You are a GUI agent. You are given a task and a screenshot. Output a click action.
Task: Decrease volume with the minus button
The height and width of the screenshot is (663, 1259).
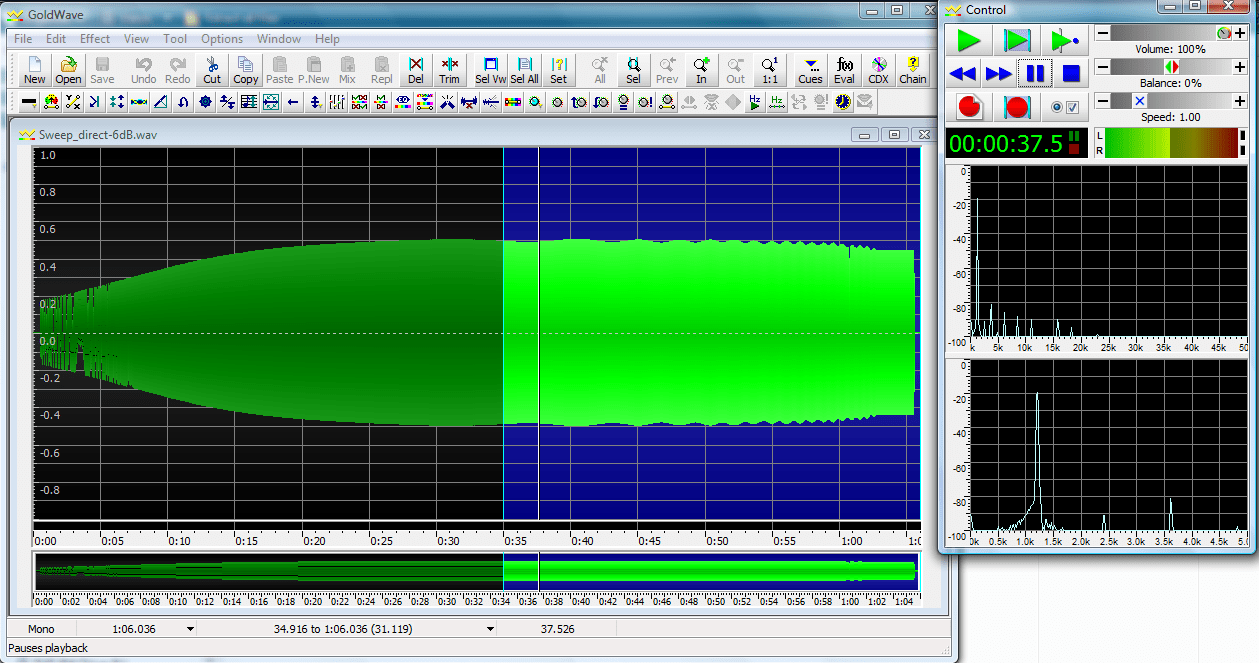pyautogui.click(x=1103, y=33)
